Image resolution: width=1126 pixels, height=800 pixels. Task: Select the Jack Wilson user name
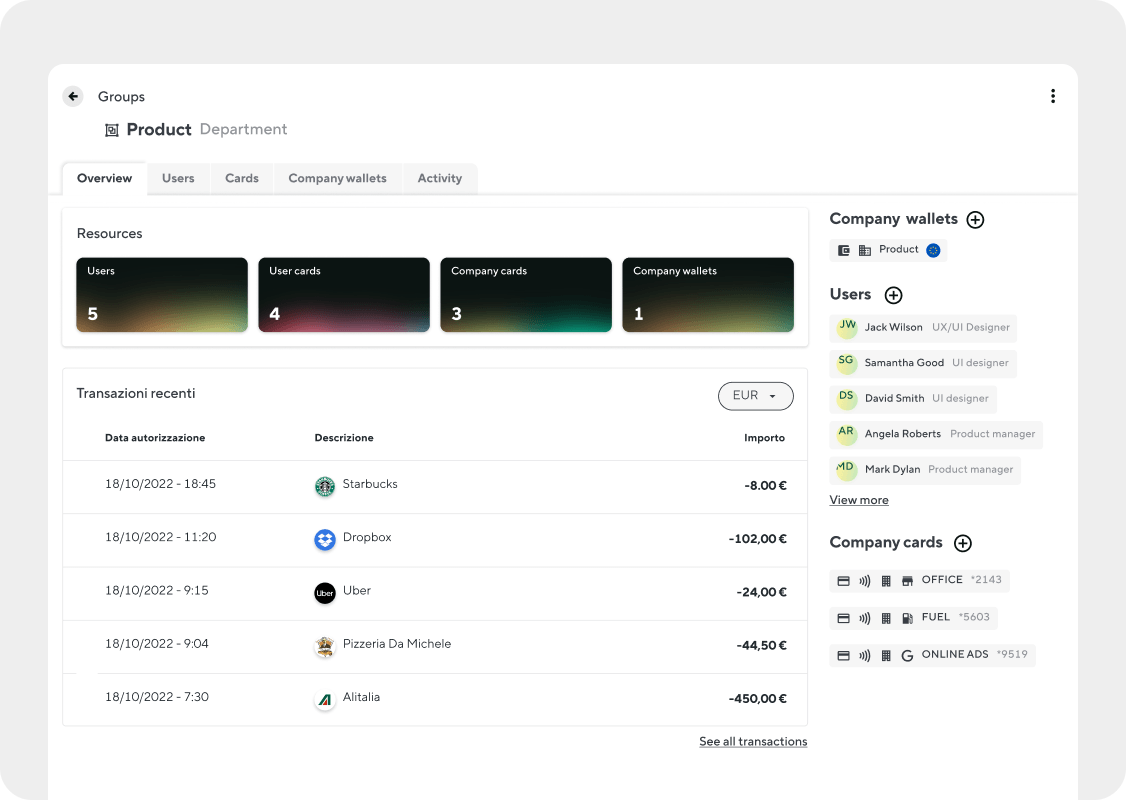893,327
